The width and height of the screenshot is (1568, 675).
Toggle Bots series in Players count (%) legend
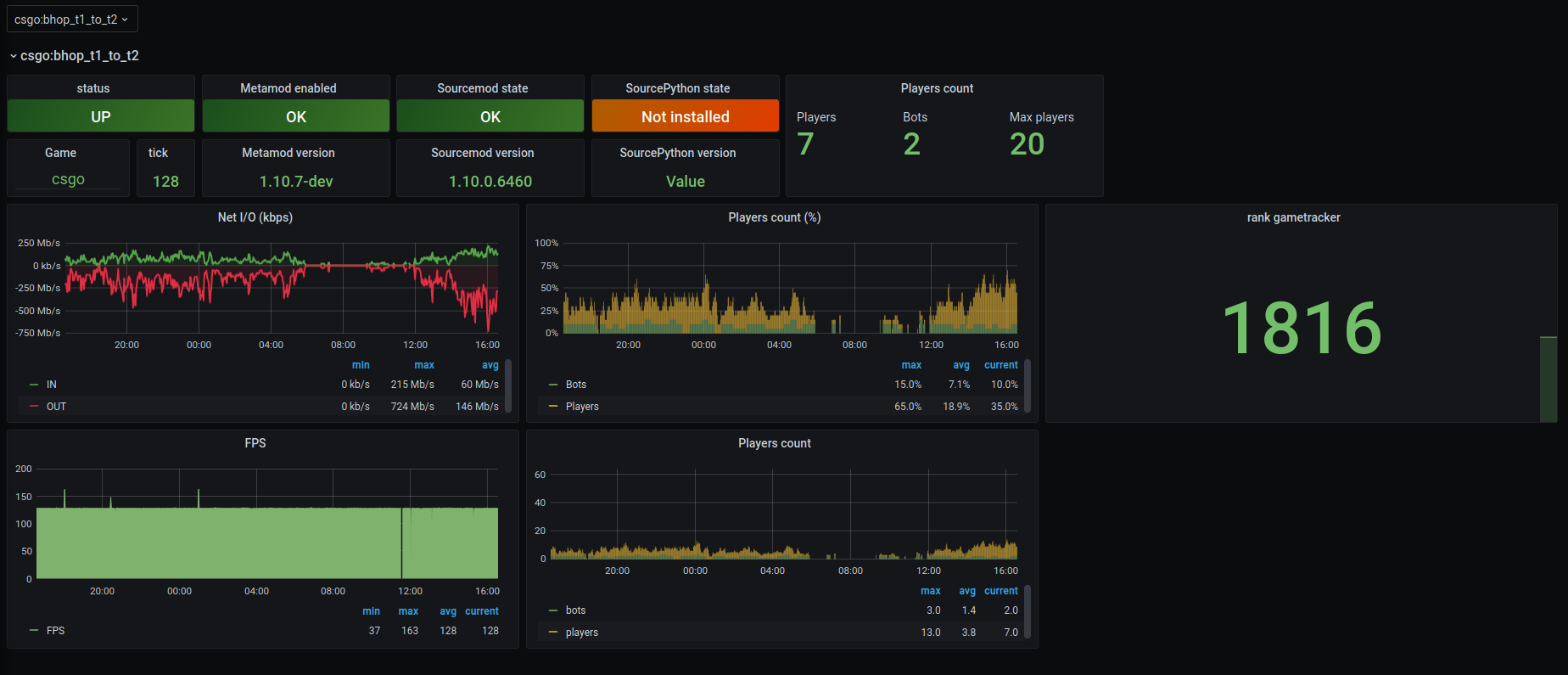point(576,385)
